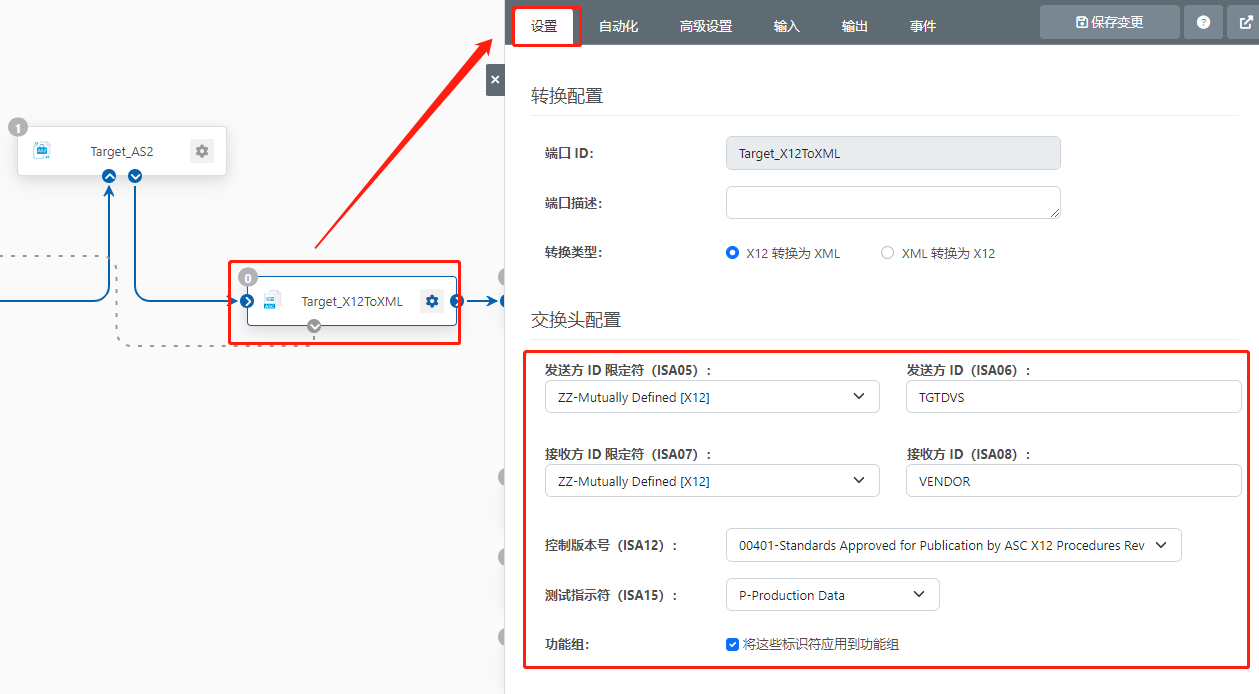1259x694 pixels.
Task: Expand 控制版本号 (ISA12) dropdown
Action: pyautogui.click(x=952, y=546)
